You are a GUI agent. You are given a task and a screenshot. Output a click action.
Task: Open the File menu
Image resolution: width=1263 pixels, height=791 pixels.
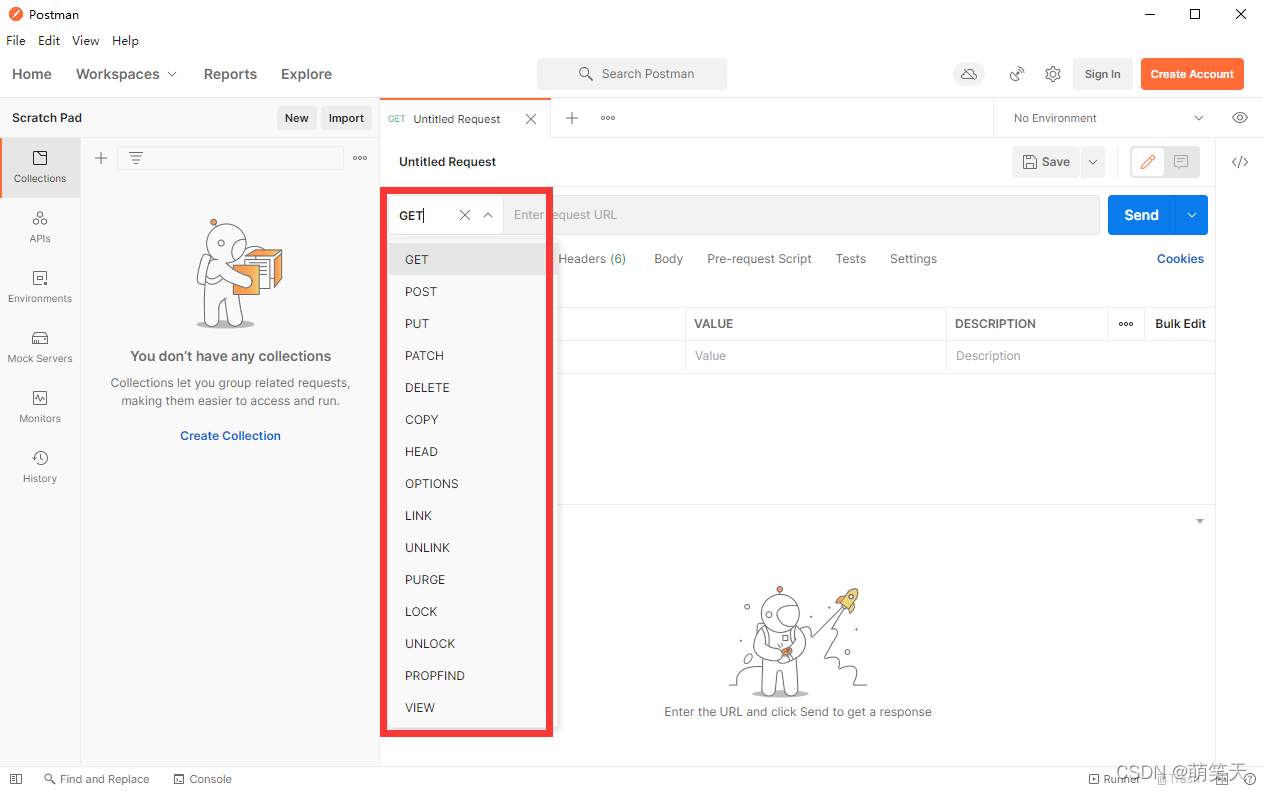16,41
